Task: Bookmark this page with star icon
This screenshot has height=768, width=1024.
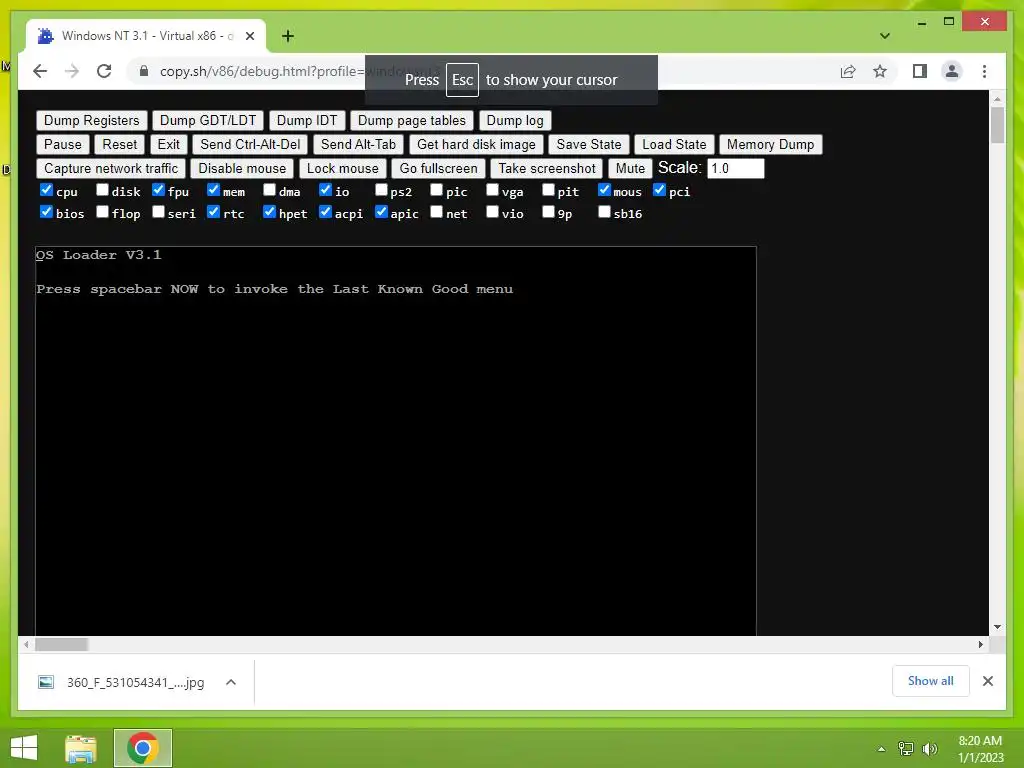Action: (x=880, y=71)
